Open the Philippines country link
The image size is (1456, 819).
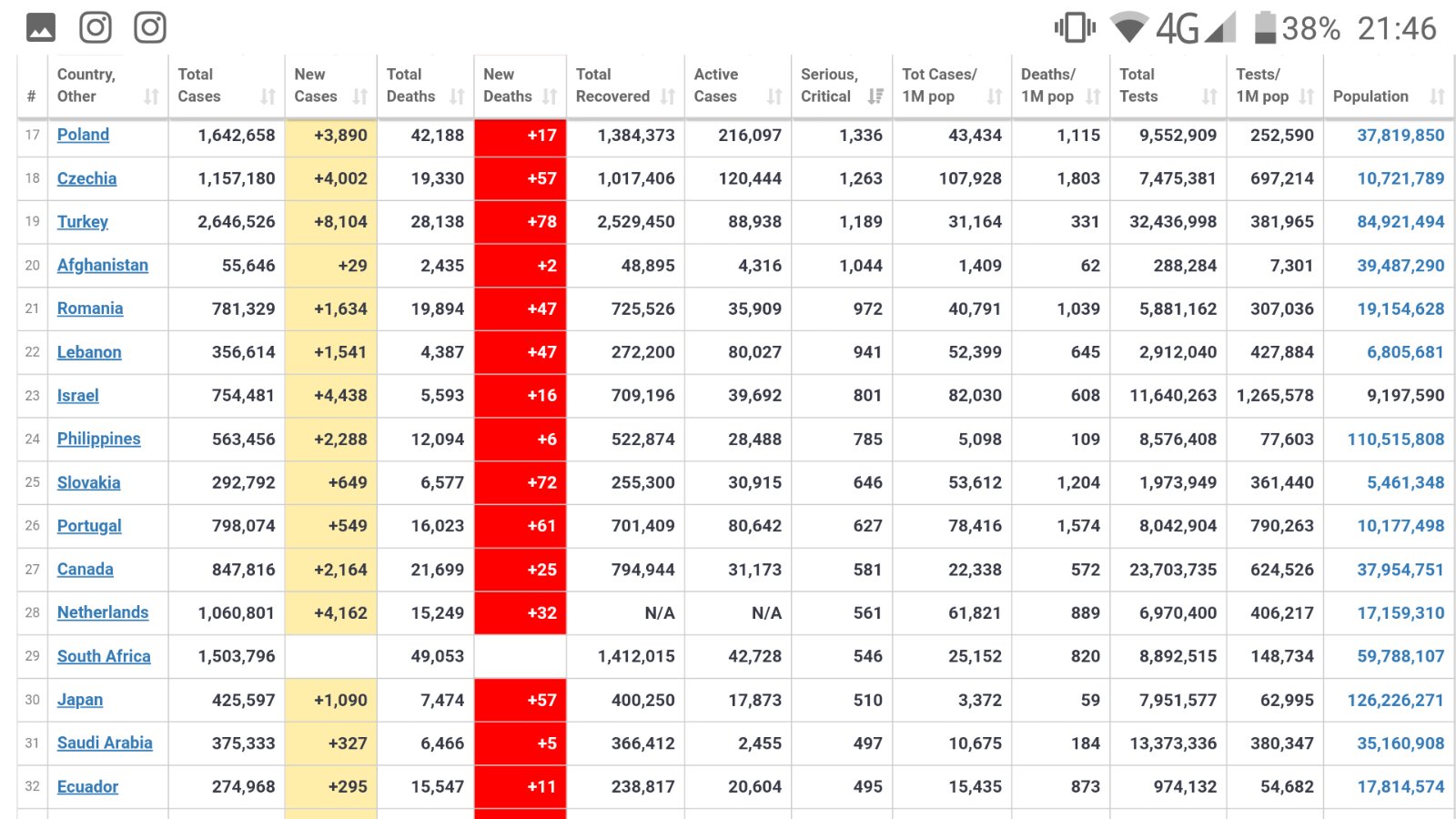coord(98,439)
